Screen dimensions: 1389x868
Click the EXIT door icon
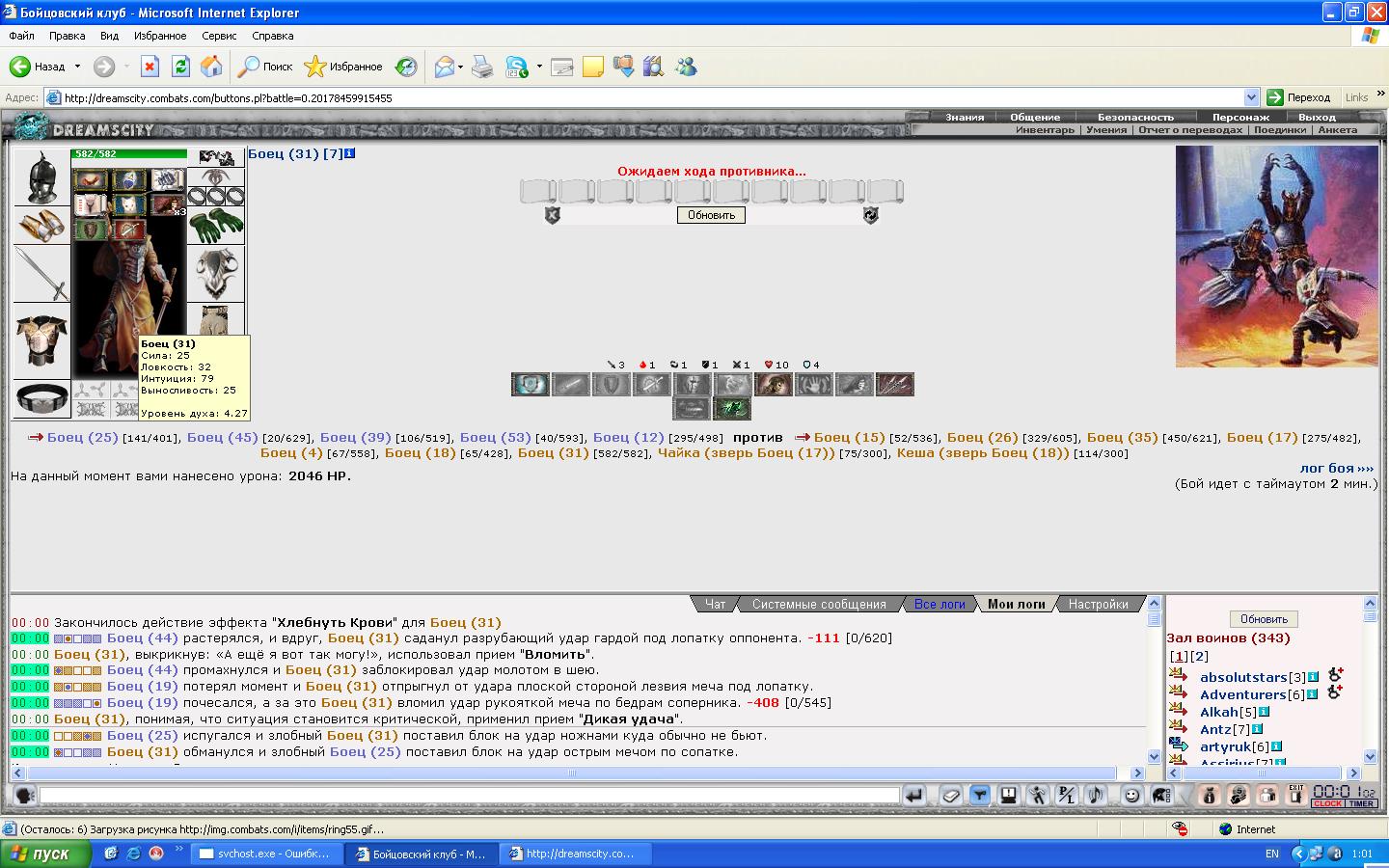click(1296, 795)
